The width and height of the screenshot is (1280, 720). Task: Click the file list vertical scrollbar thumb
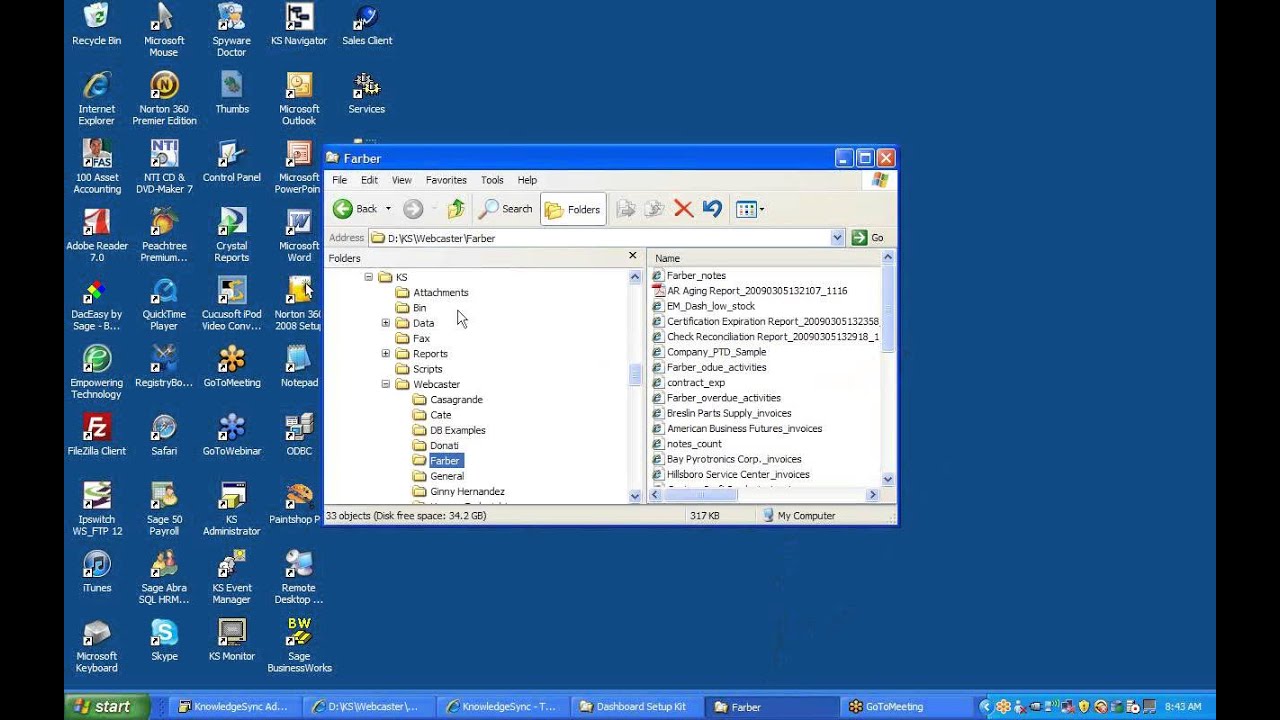coord(888,310)
